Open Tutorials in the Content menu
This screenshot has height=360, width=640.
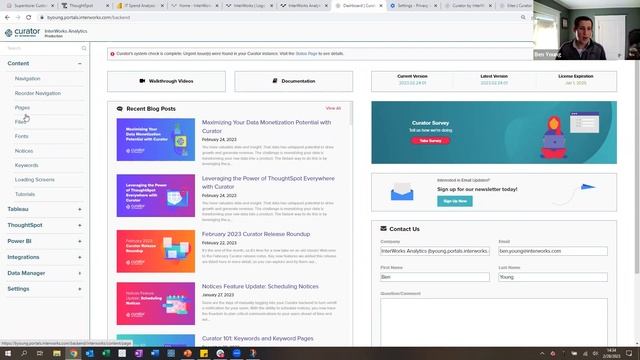[24, 194]
